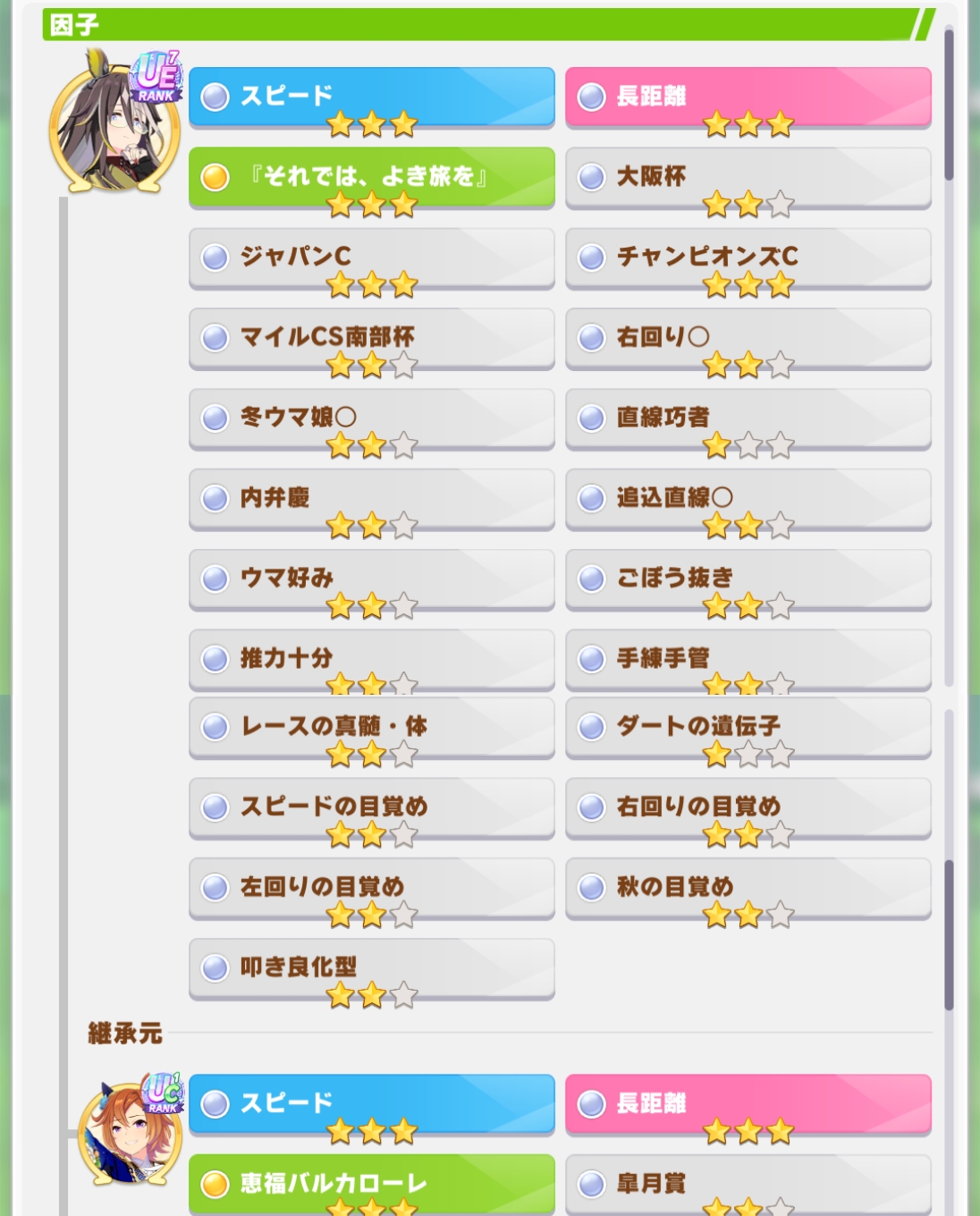Tap the gold orb on 恵福バルカローレ
Image resolution: width=980 pixels, height=1216 pixels.
tap(215, 1184)
